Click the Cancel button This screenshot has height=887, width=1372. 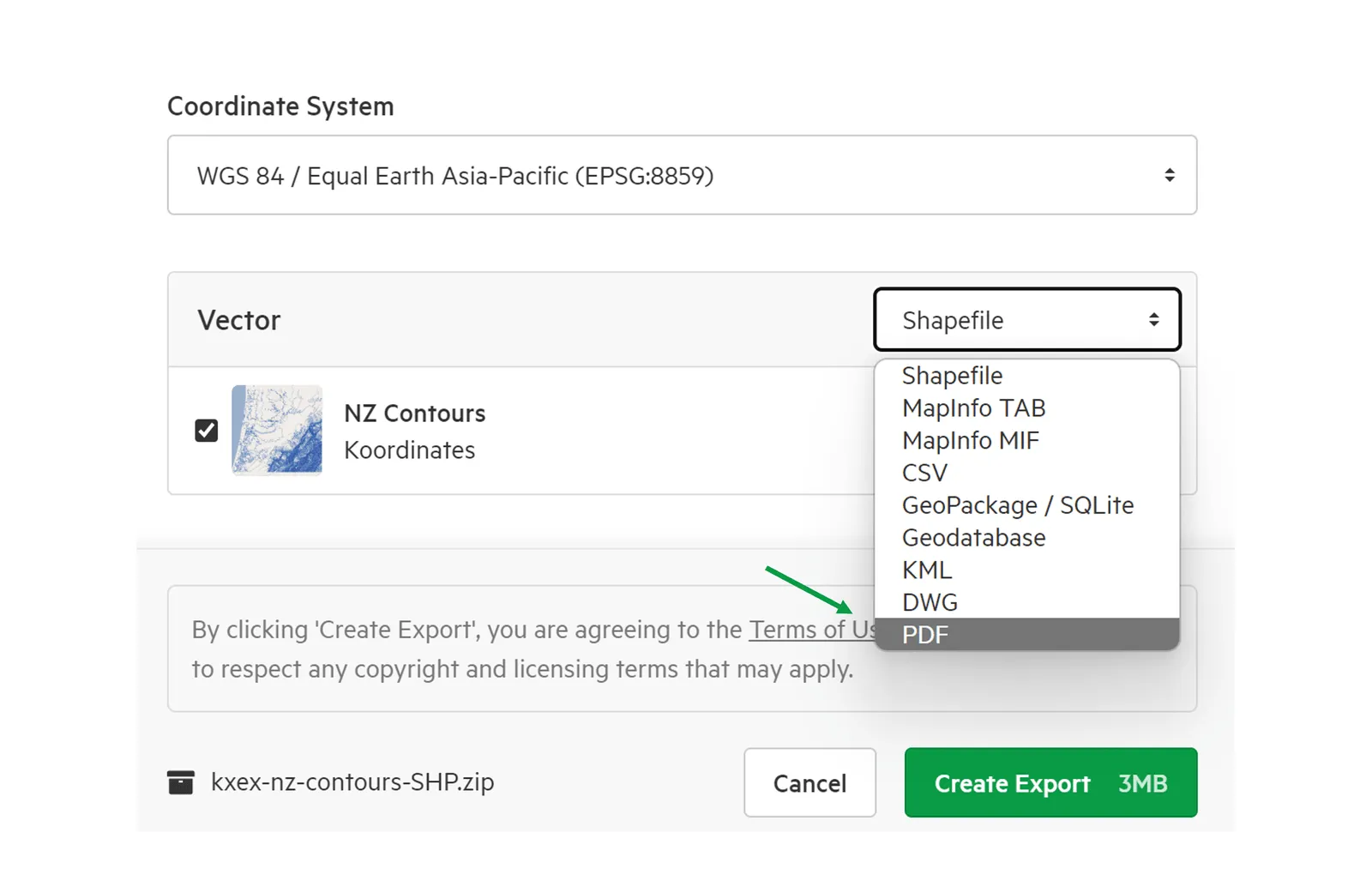(809, 782)
